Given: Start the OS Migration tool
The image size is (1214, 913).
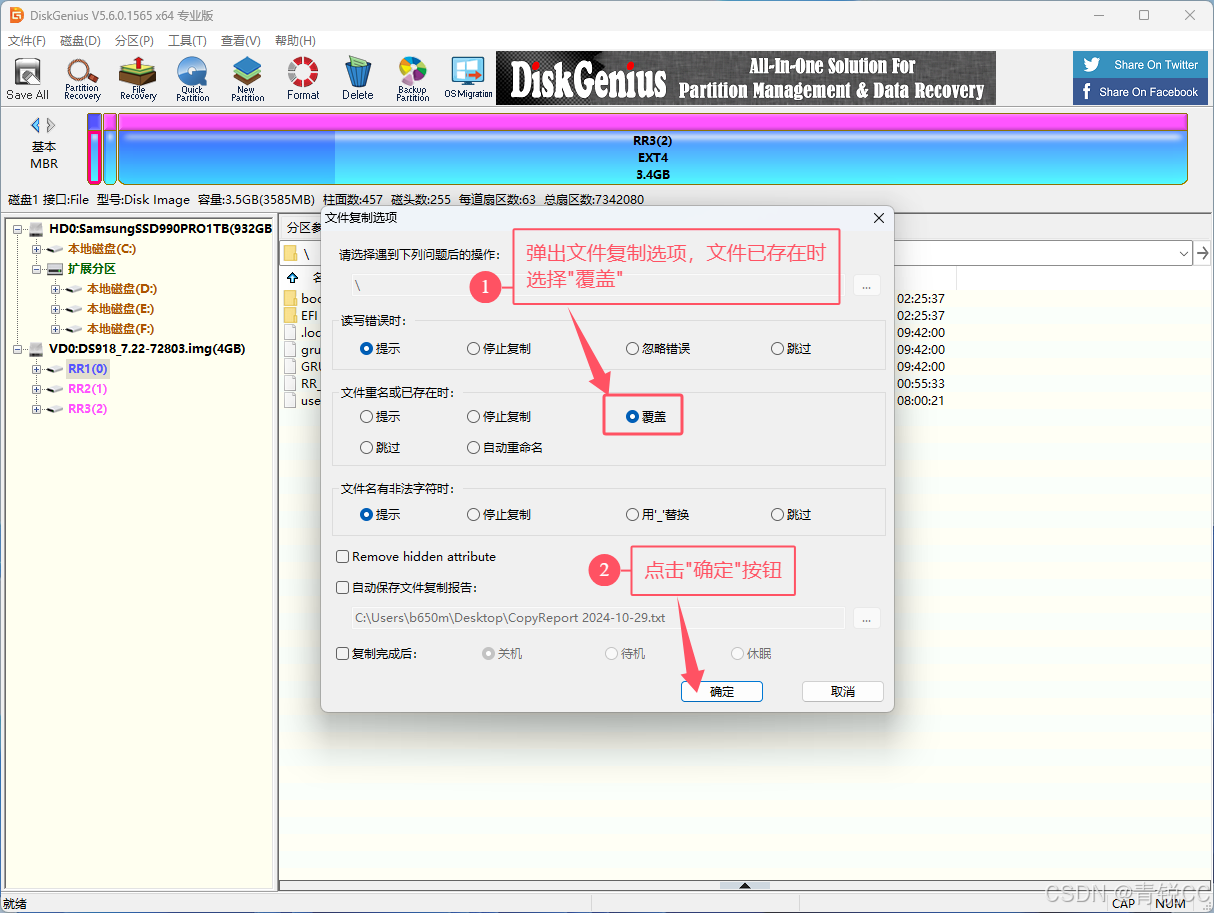Looking at the screenshot, I should [x=468, y=79].
